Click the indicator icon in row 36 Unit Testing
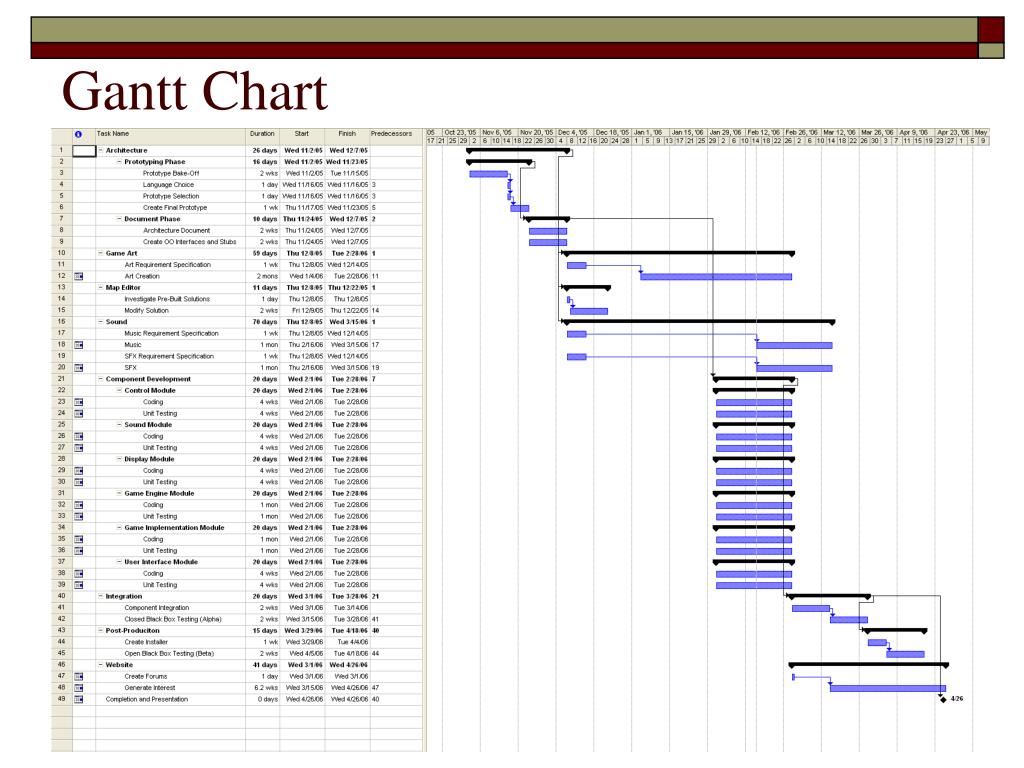The image size is (1024, 768). pyautogui.click(x=79, y=551)
